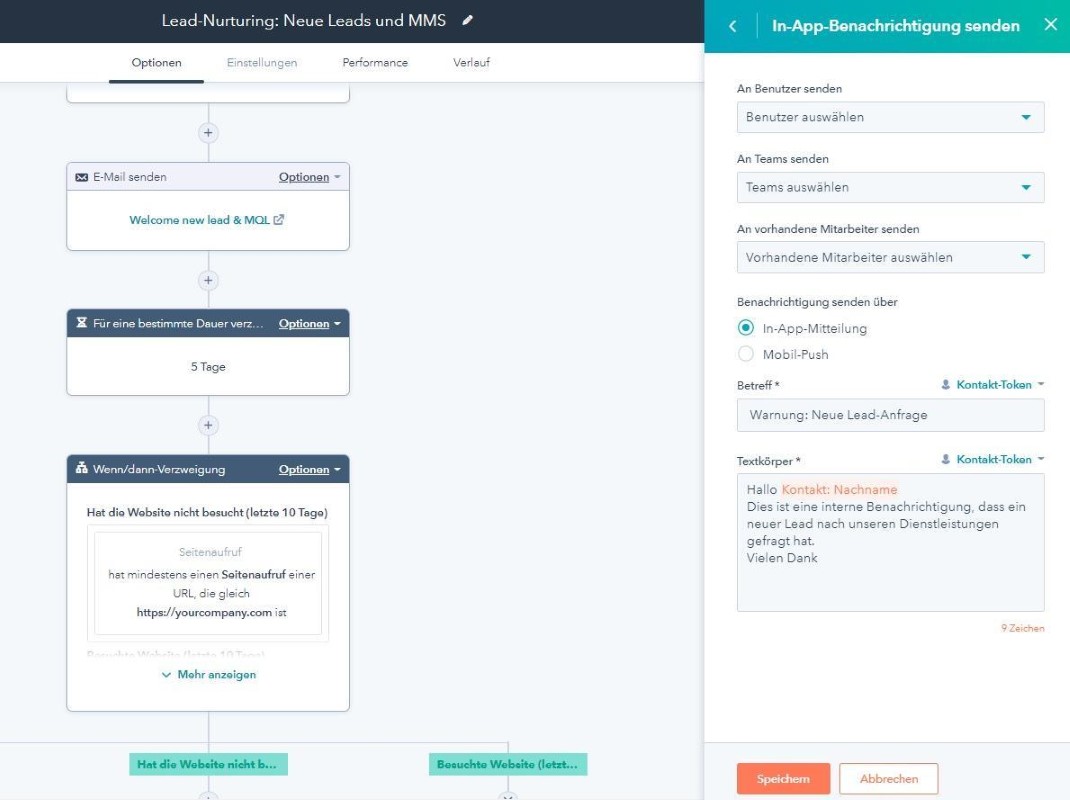Click the 9 Zeichen character counter
This screenshot has width=1070, height=800.
pos(1022,628)
